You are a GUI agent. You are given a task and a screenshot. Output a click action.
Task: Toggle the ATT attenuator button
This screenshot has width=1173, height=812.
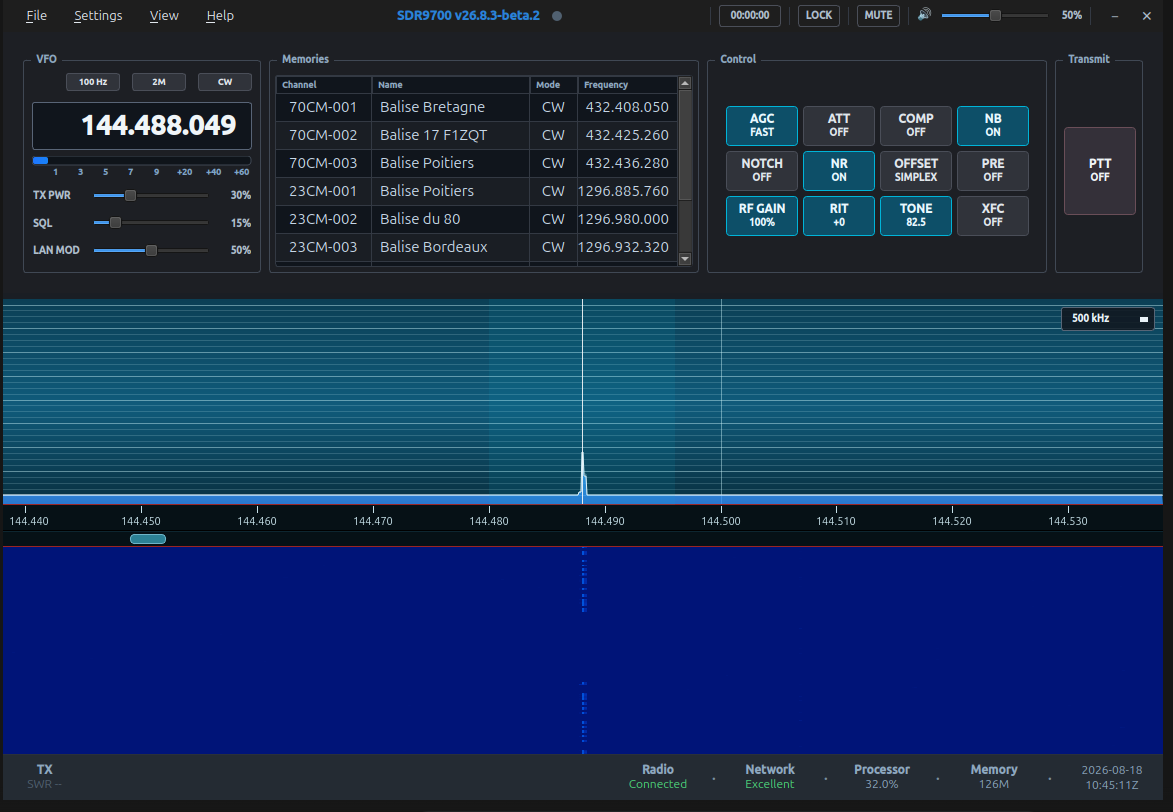click(x=839, y=125)
